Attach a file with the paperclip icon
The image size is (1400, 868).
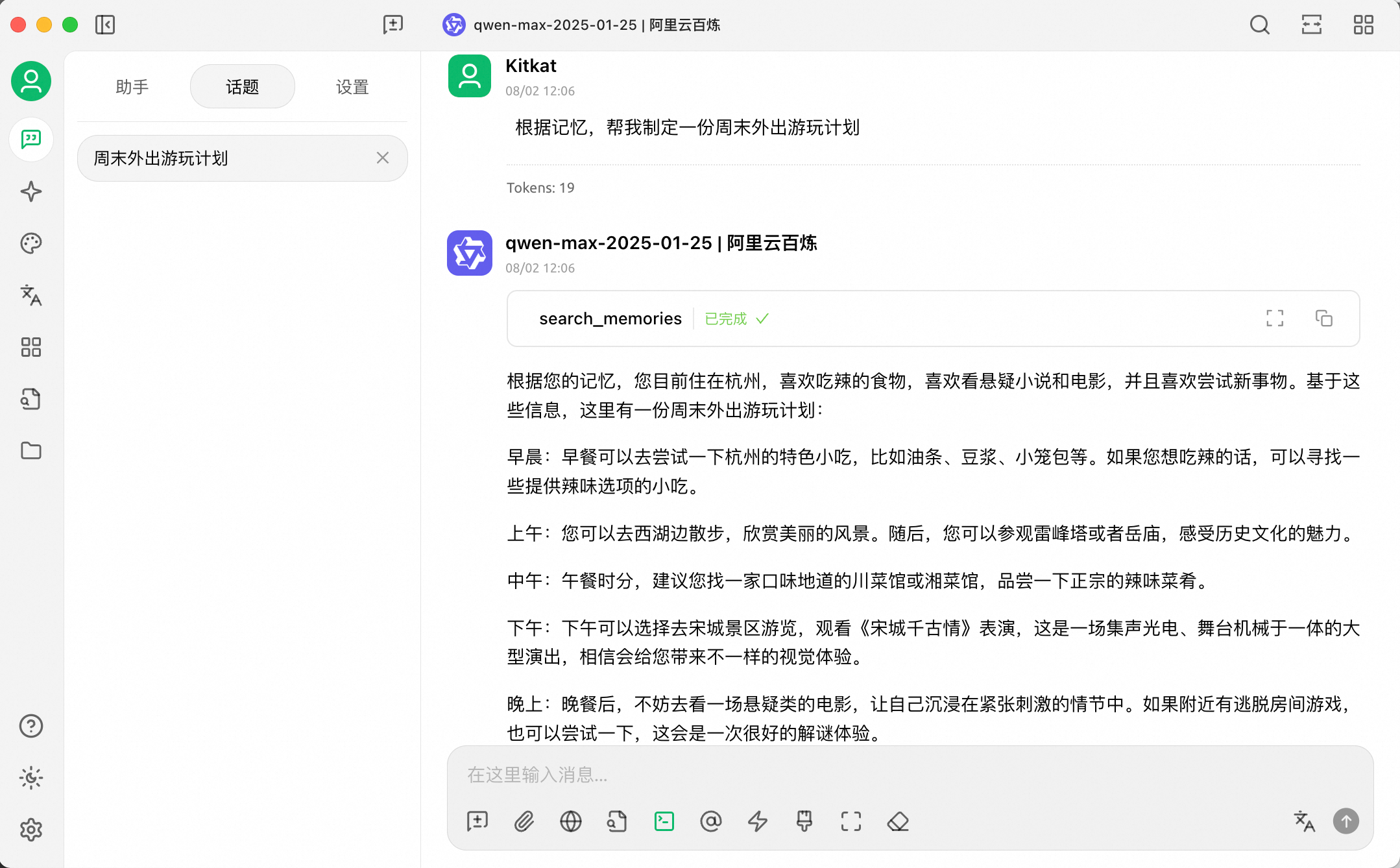pyautogui.click(x=524, y=821)
